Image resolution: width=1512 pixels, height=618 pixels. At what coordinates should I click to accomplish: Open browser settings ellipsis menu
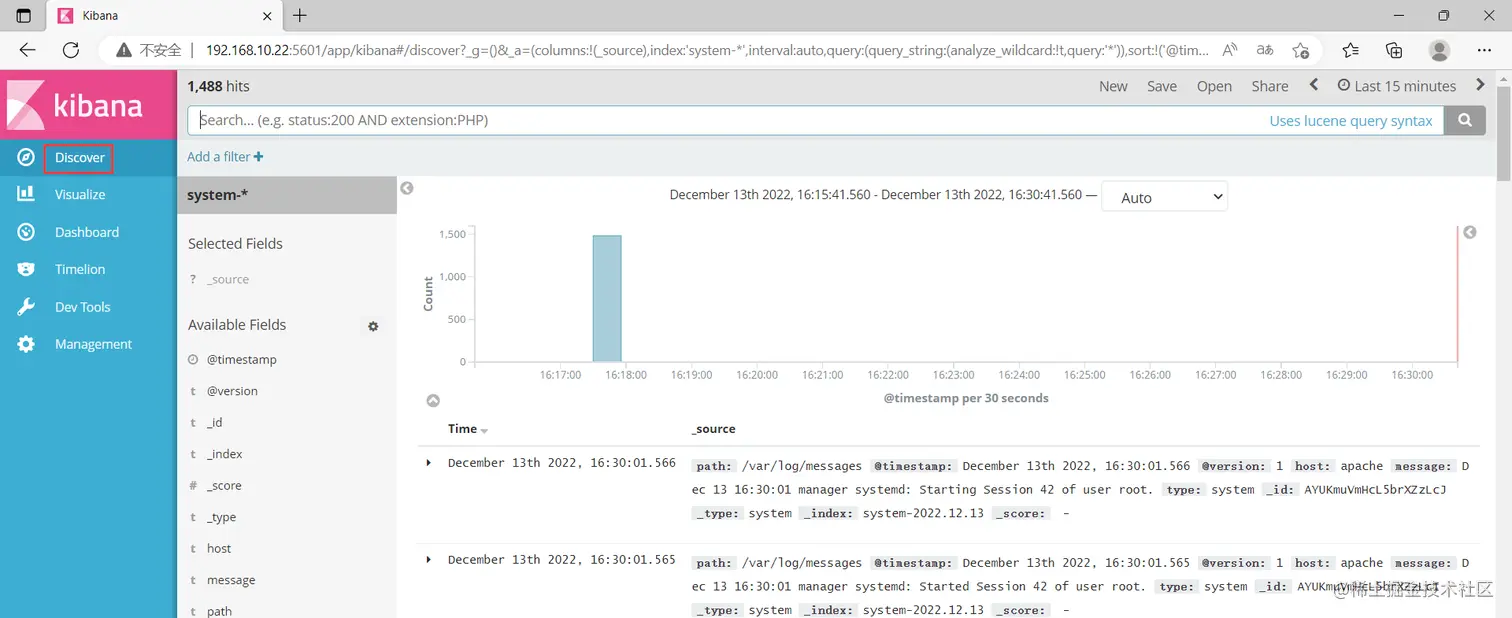point(1484,50)
